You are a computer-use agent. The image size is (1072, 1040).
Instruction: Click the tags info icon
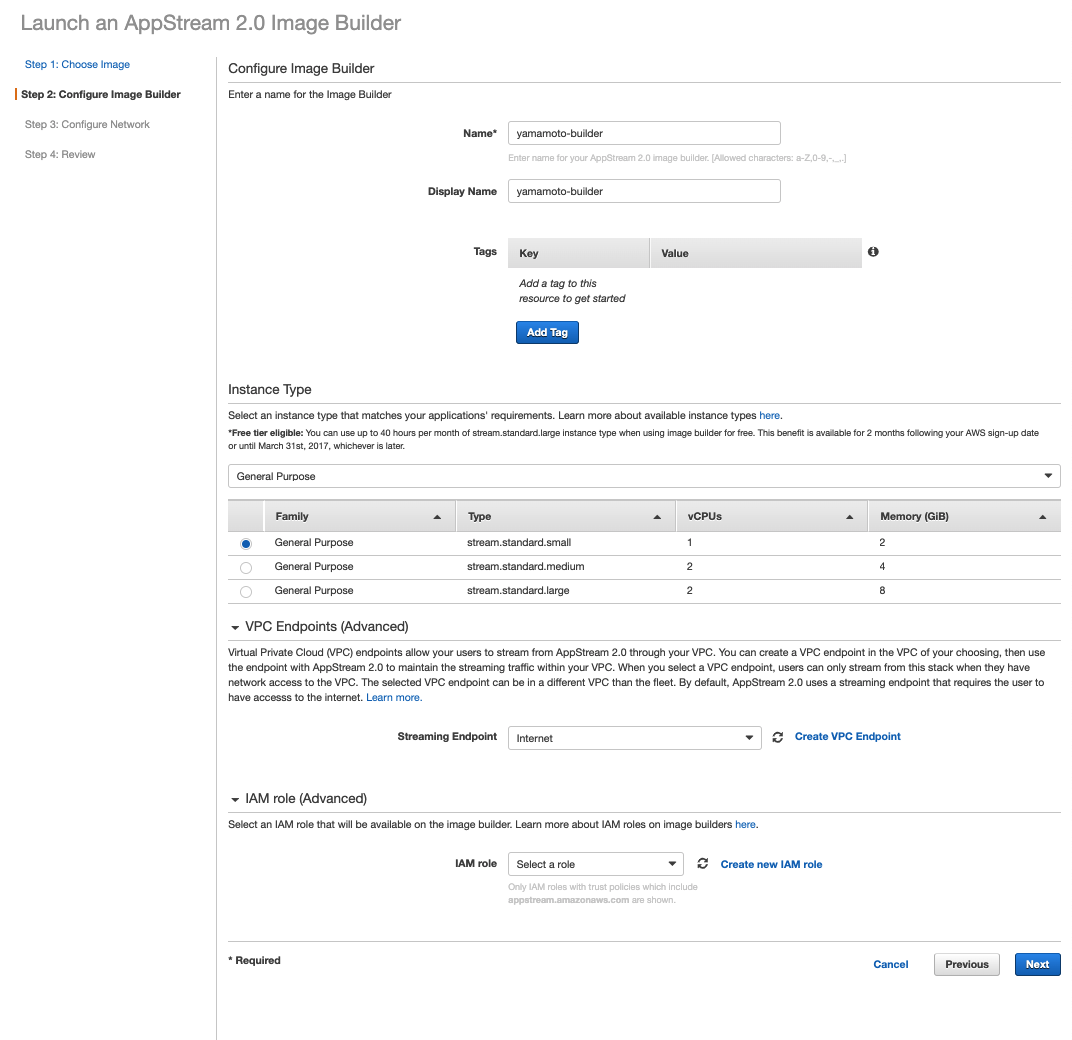pyautogui.click(x=873, y=252)
